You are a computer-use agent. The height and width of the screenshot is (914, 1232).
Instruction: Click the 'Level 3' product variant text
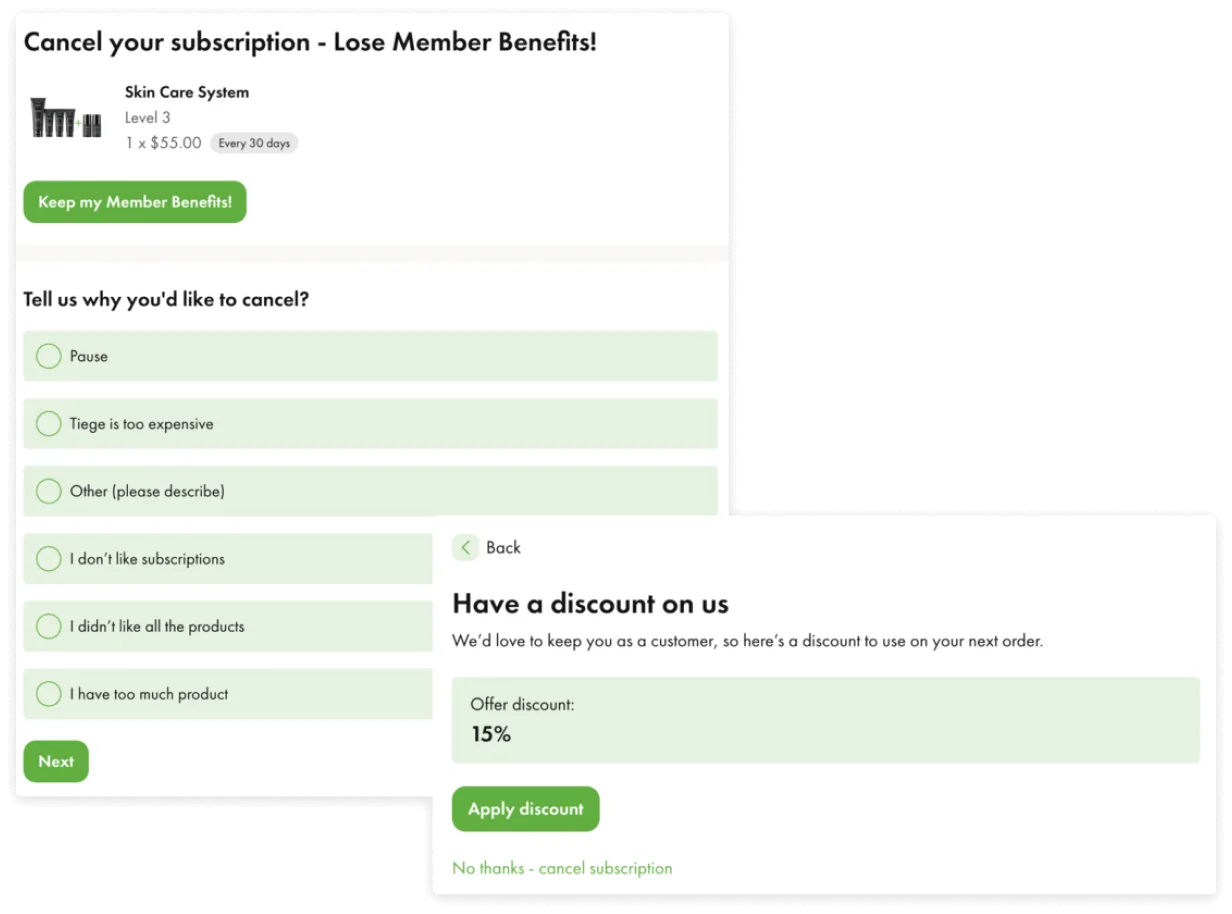(x=147, y=118)
